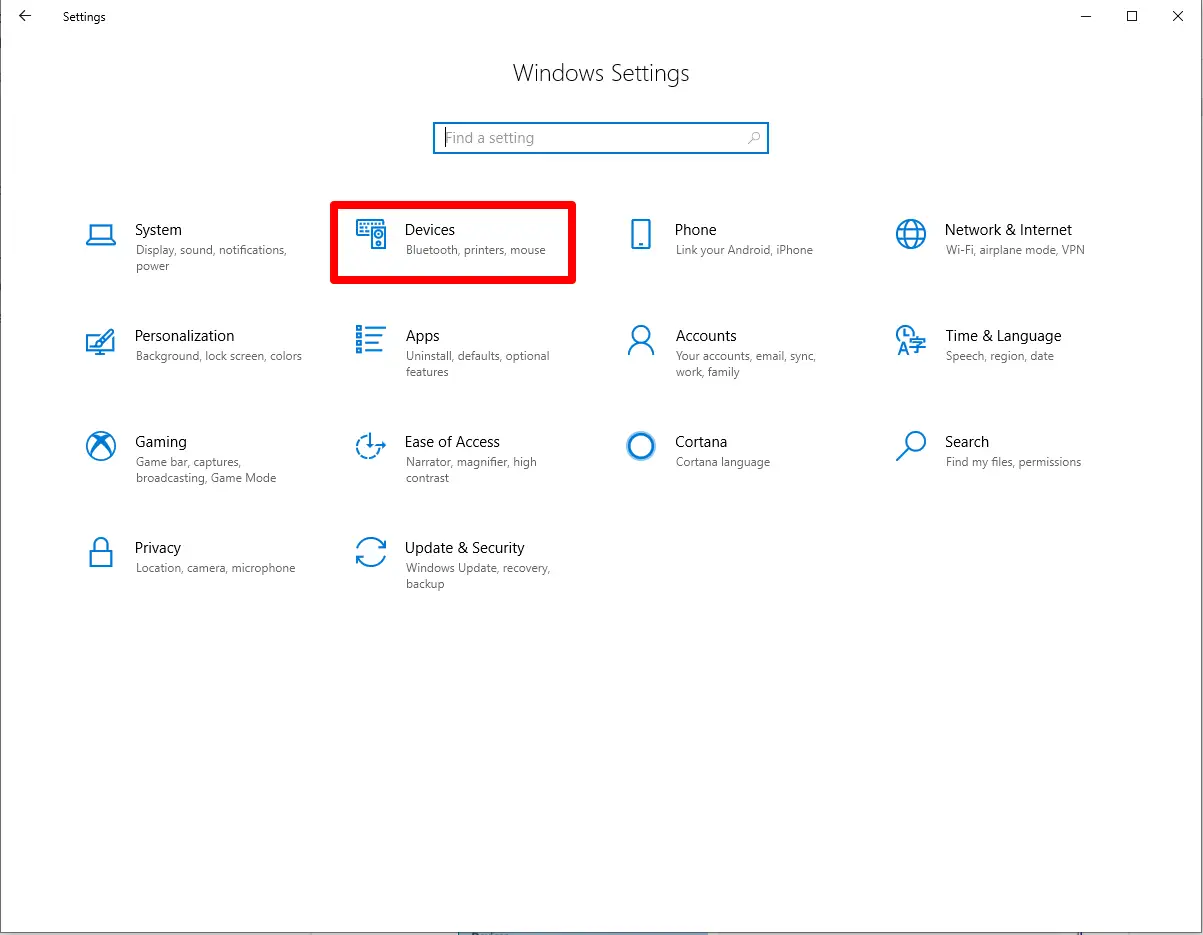This screenshot has height=935, width=1203.
Task: Open the Privacy lock icon
Action: (x=101, y=552)
